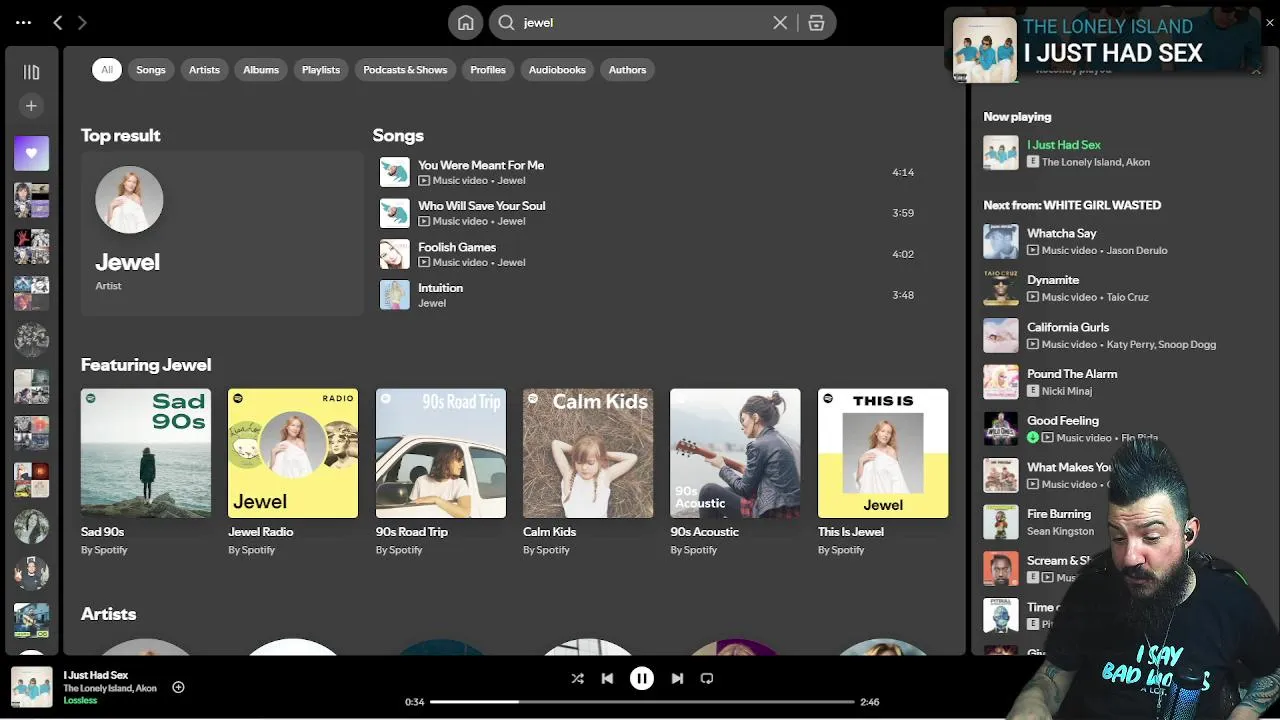
Task: Open Your Library icon in sidebar
Action: (x=31, y=72)
